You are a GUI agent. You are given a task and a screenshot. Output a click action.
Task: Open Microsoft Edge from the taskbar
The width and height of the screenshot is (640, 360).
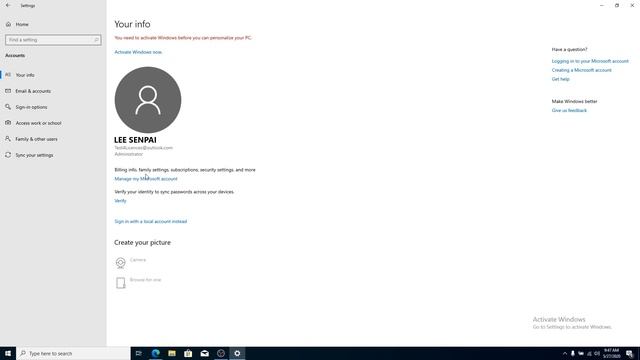click(x=156, y=353)
